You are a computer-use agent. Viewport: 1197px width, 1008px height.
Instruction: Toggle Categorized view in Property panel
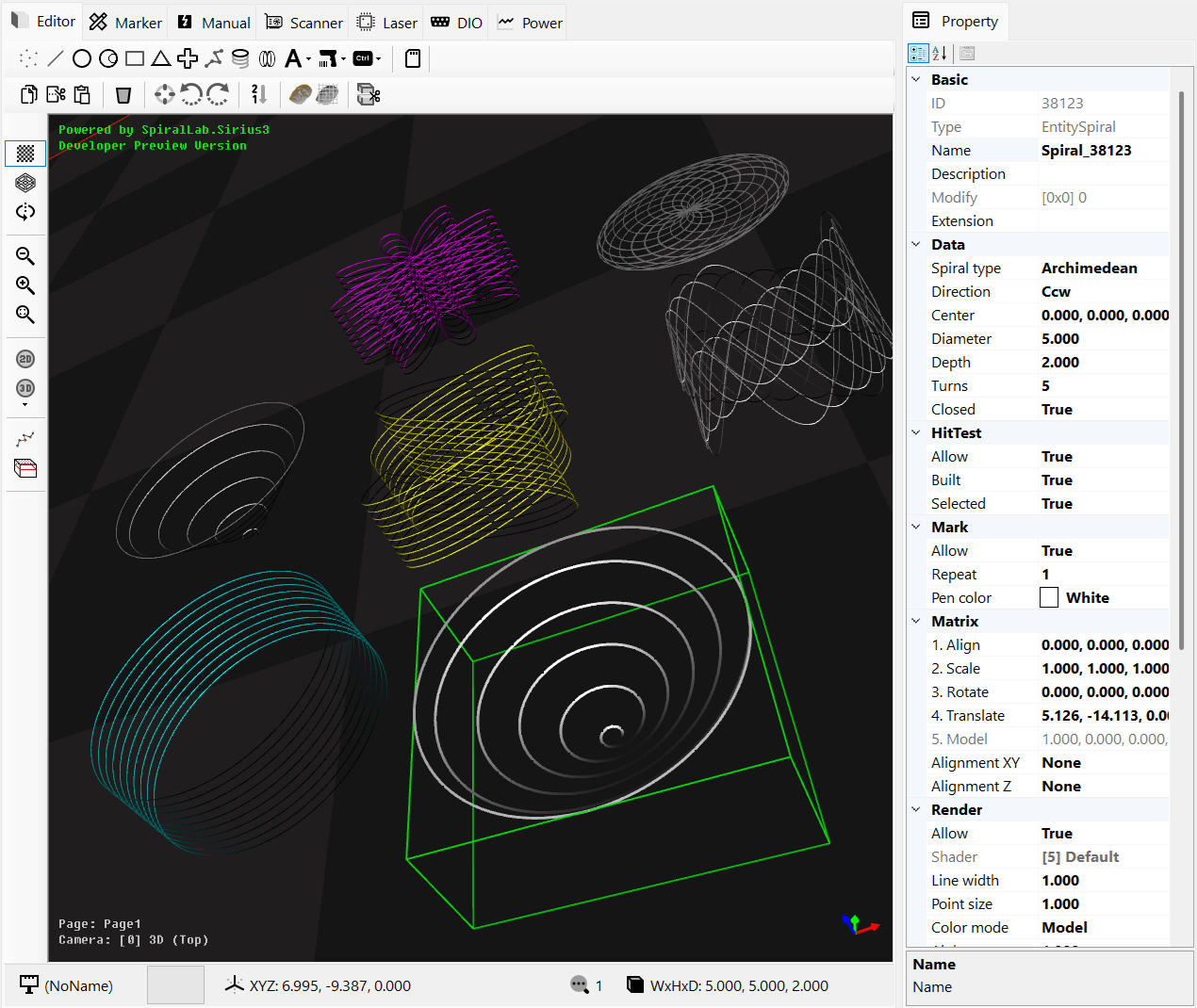(x=918, y=54)
